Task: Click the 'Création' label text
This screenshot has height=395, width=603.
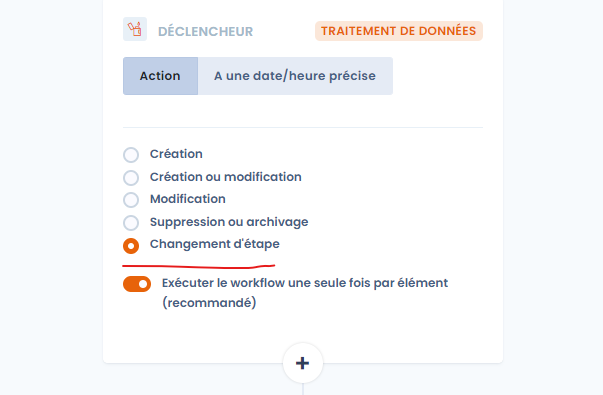Action: click(x=176, y=154)
